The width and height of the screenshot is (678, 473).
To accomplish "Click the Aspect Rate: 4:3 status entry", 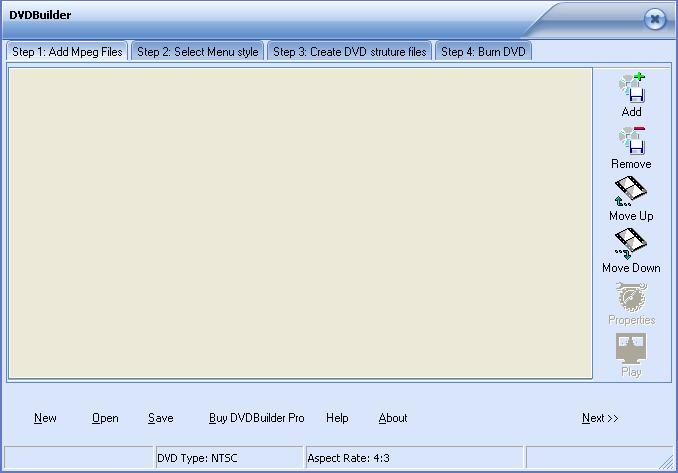I will (x=414, y=458).
